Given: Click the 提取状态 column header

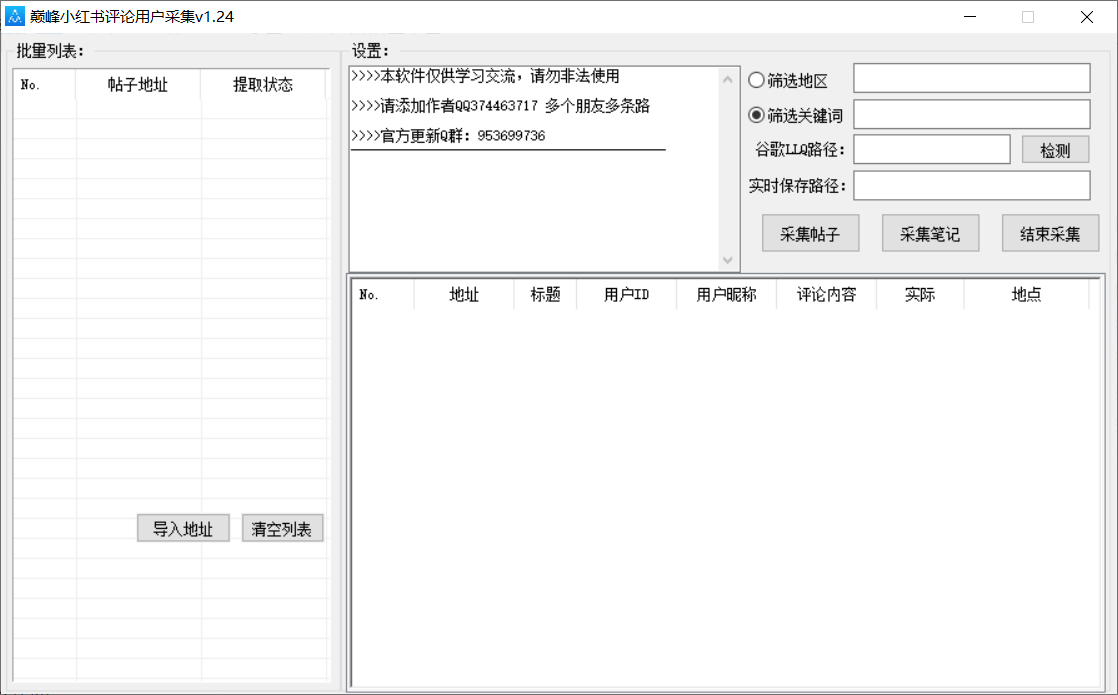Looking at the screenshot, I should click(263, 85).
